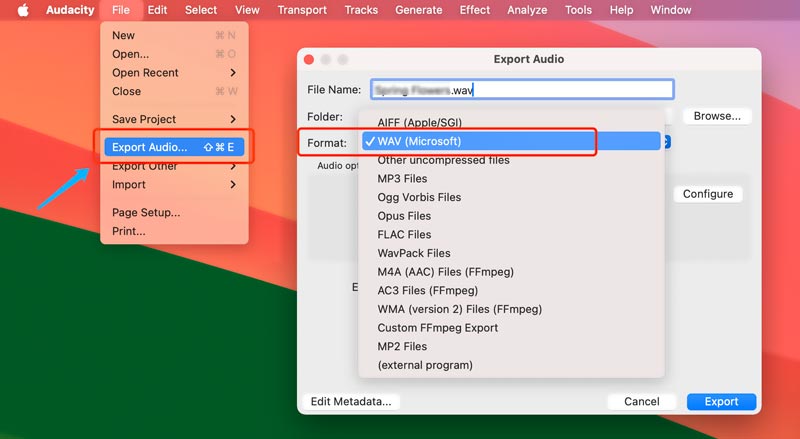The width and height of the screenshot is (800, 439).
Task: Open the Help menu
Action: coord(621,10)
